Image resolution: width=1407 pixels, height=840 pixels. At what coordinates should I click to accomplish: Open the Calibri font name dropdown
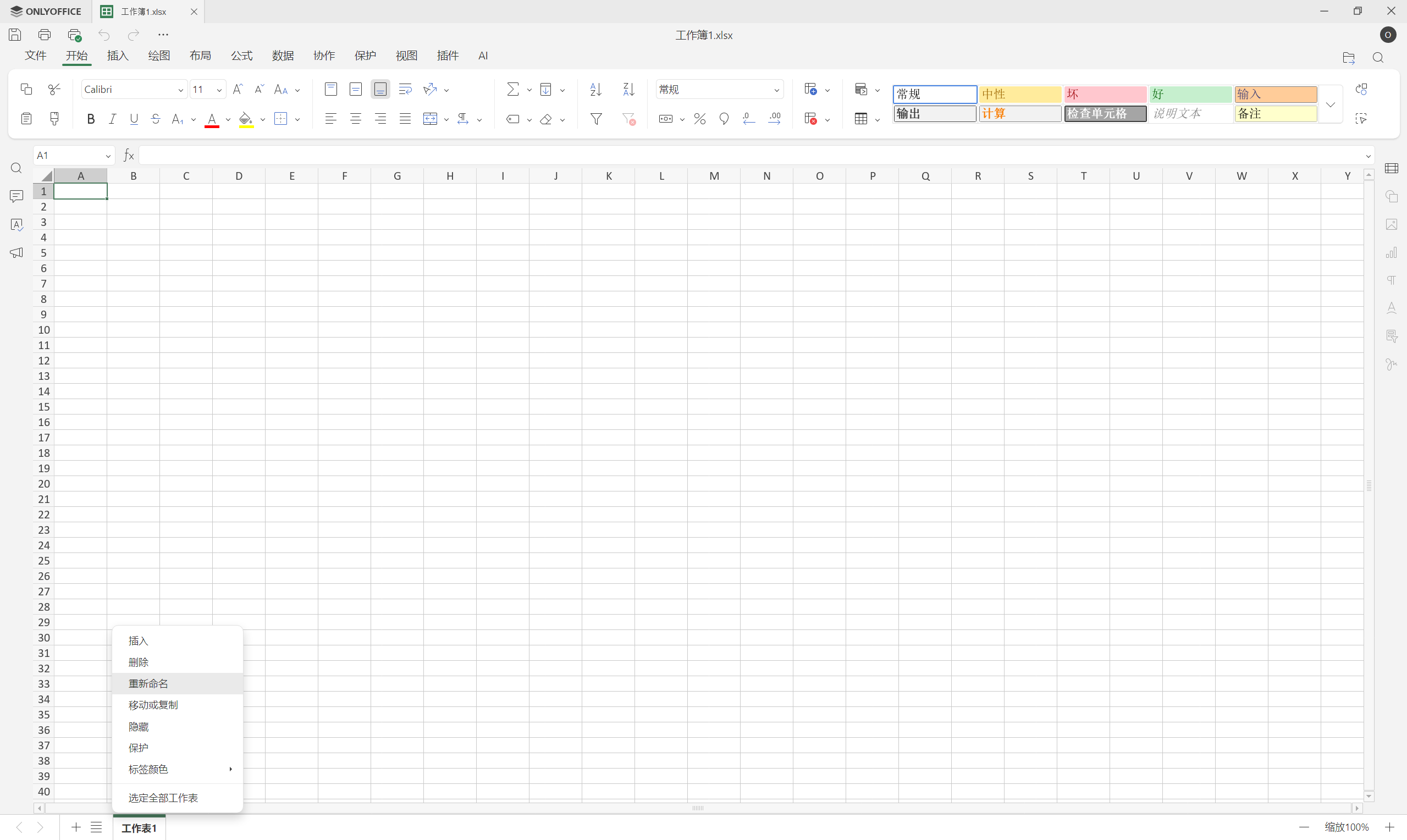click(x=180, y=90)
